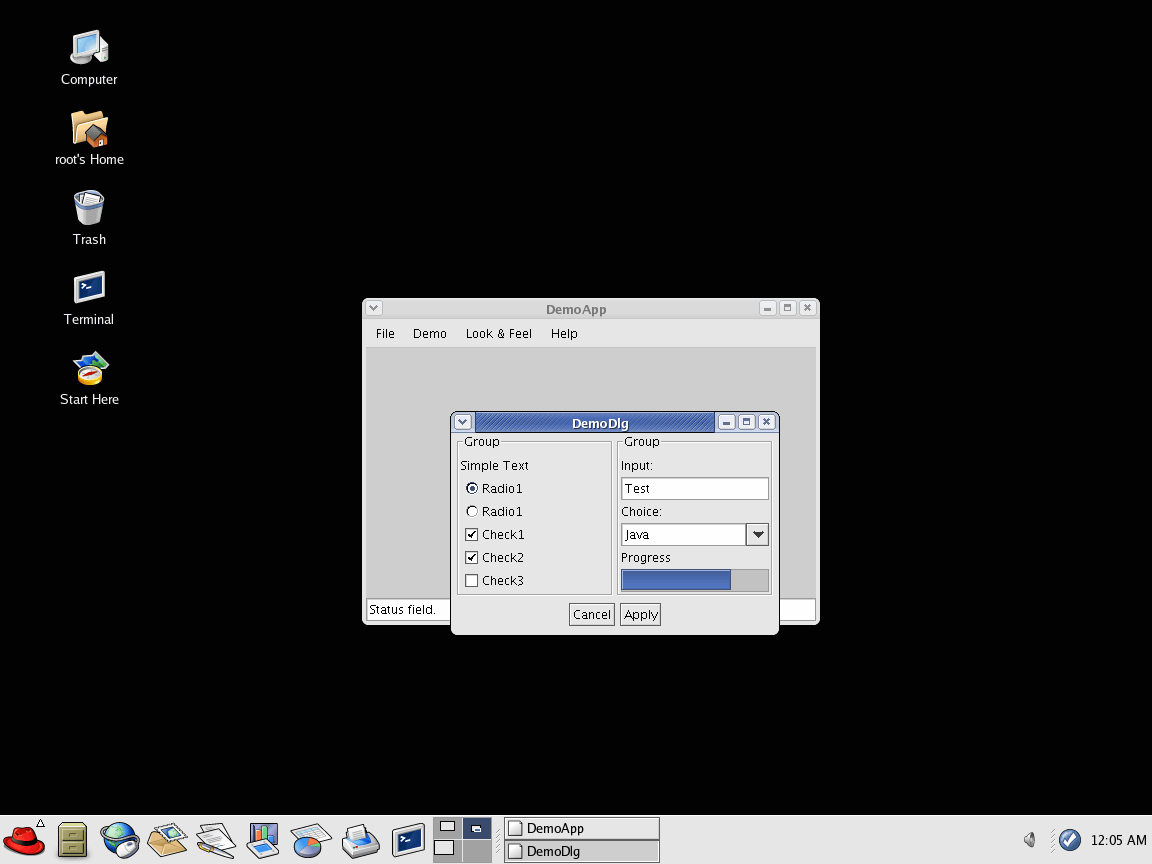
Task: Enable the Check3 checkbox
Action: (472, 581)
